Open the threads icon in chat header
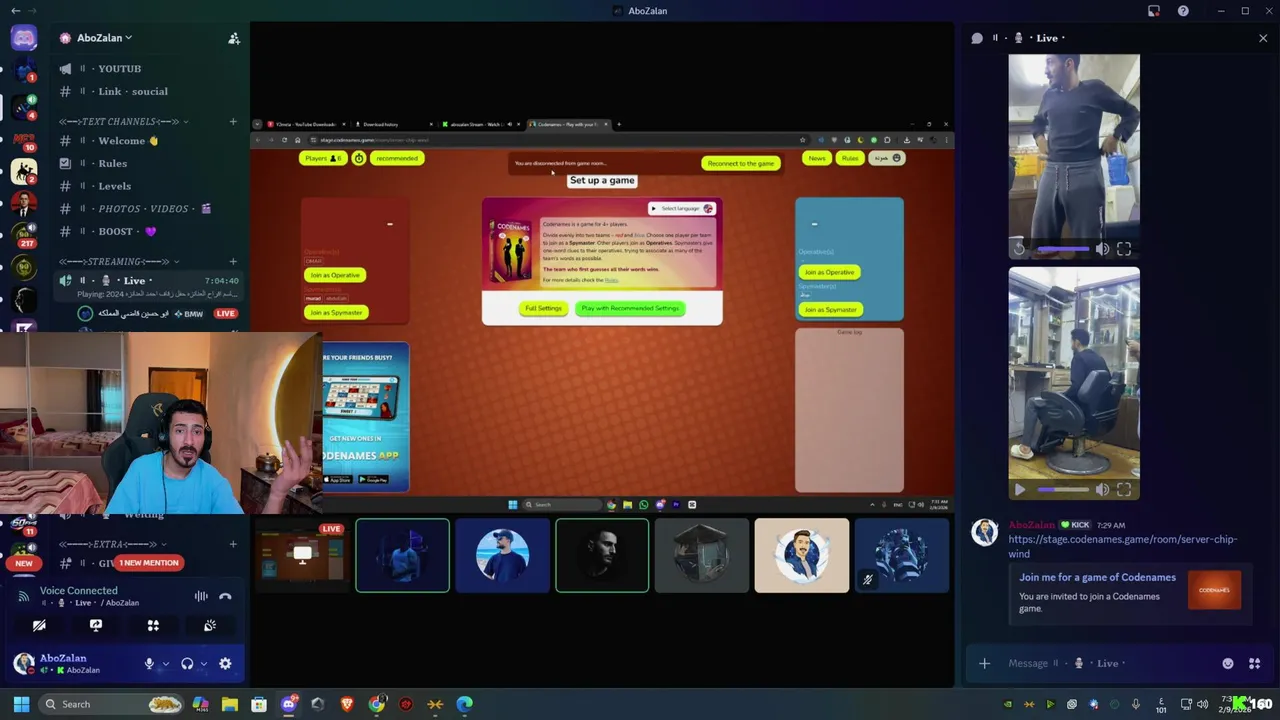The width and height of the screenshot is (1280, 720). click(977, 38)
